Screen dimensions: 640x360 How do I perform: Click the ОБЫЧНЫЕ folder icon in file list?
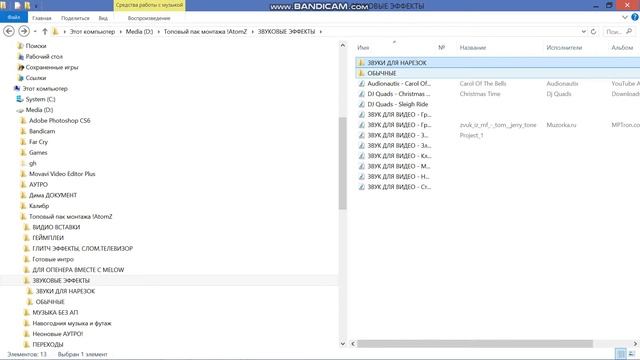pos(361,73)
